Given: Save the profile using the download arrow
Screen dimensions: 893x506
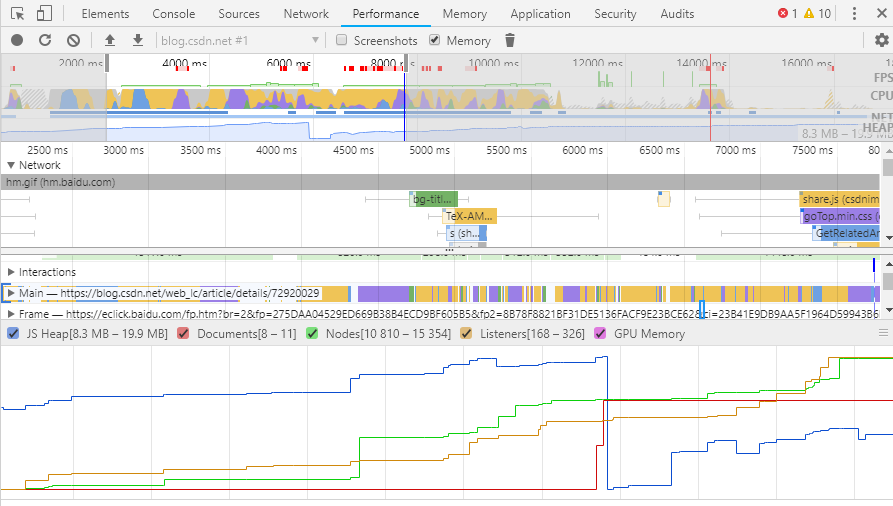Looking at the screenshot, I should (138, 40).
